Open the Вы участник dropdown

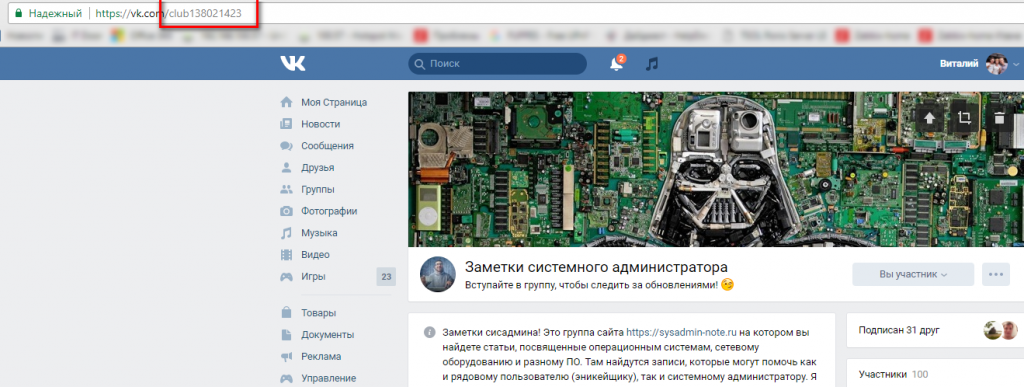(913, 274)
